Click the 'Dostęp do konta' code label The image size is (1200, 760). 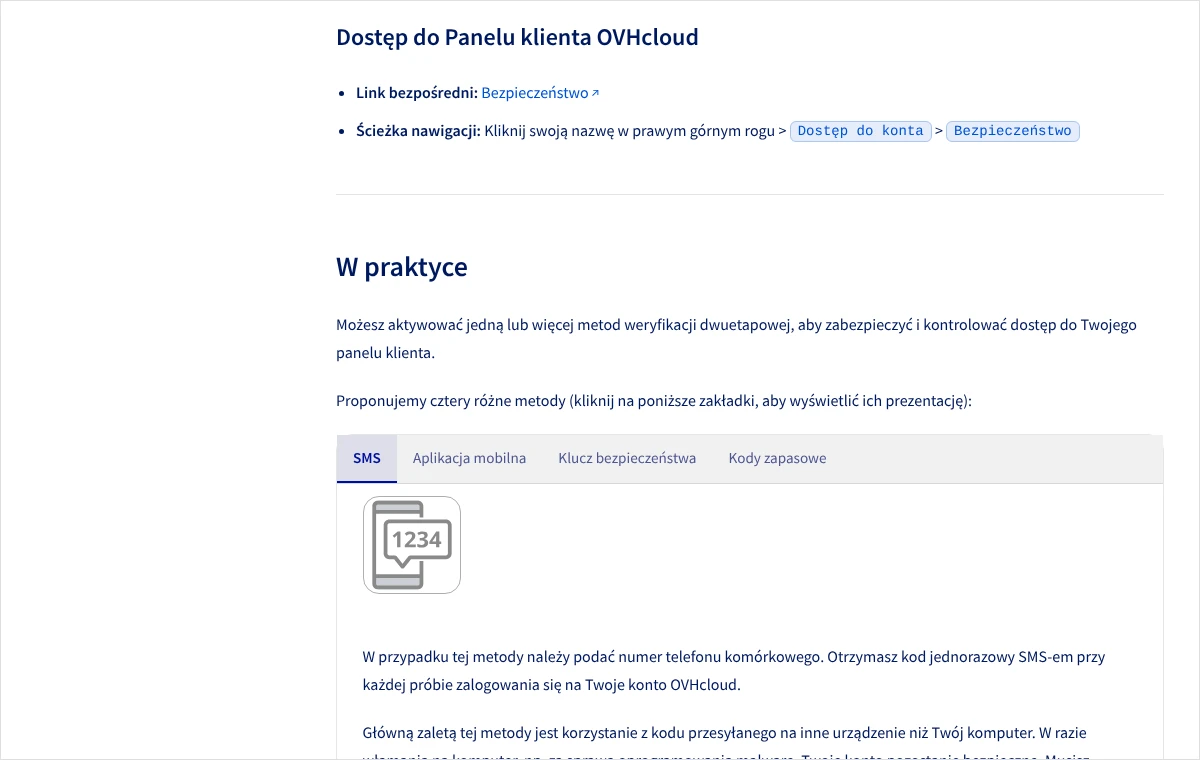(x=860, y=131)
